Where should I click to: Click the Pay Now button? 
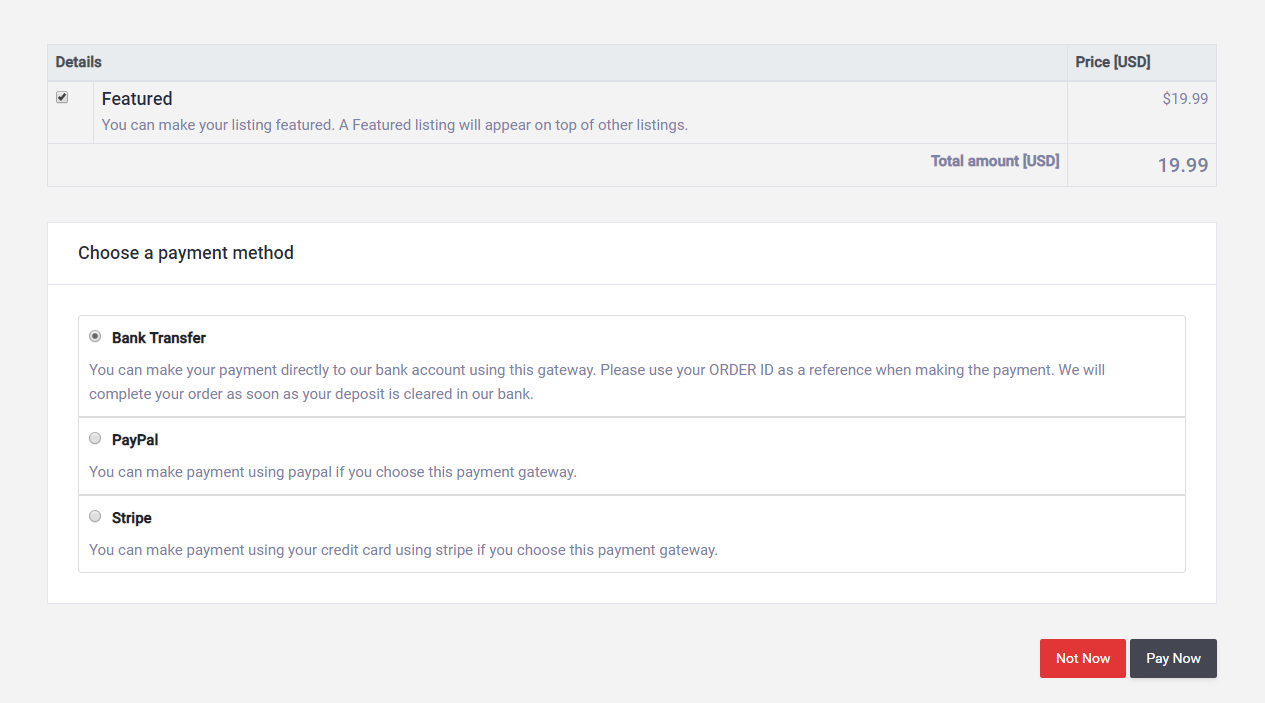[x=1173, y=658]
